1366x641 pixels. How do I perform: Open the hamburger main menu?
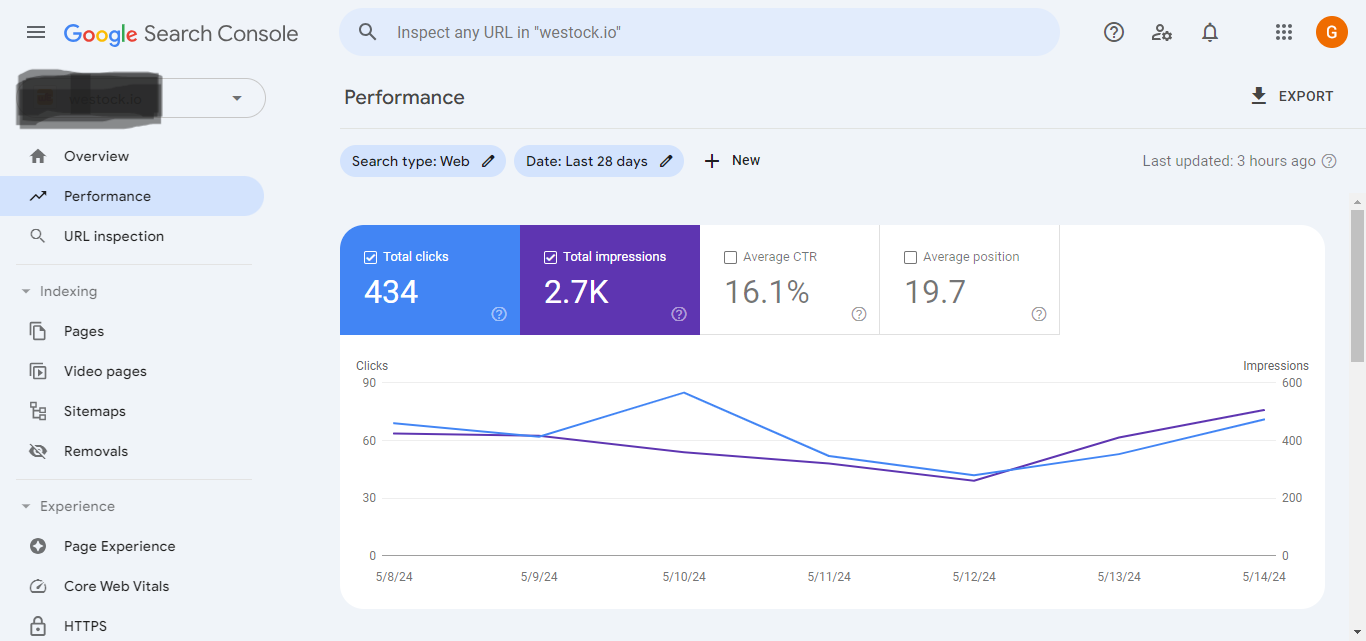coord(36,32)
